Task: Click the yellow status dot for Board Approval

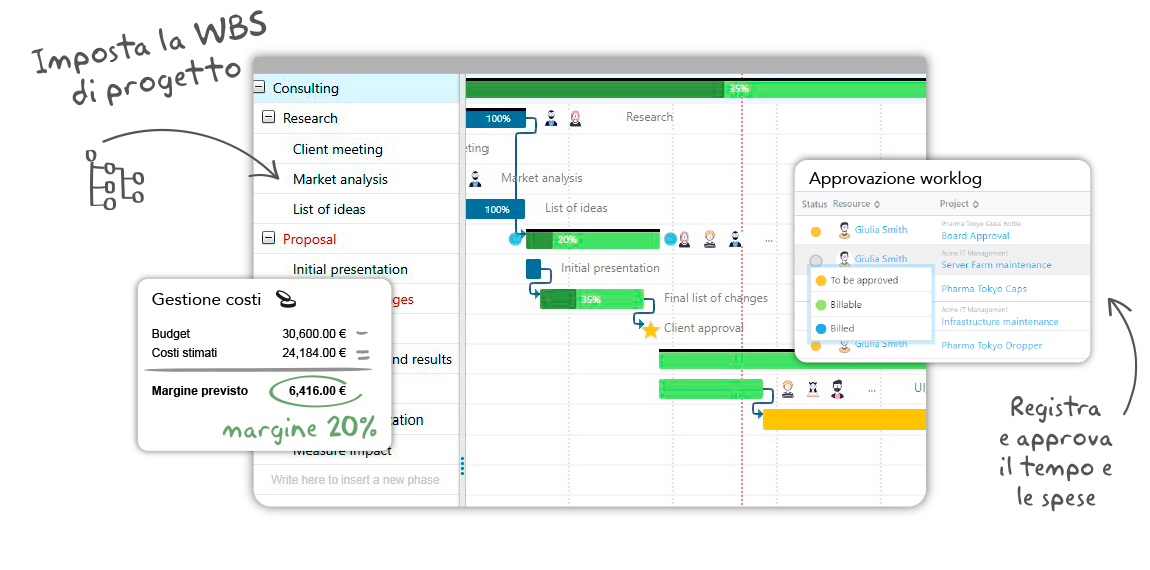Action: tap(816, 232)
